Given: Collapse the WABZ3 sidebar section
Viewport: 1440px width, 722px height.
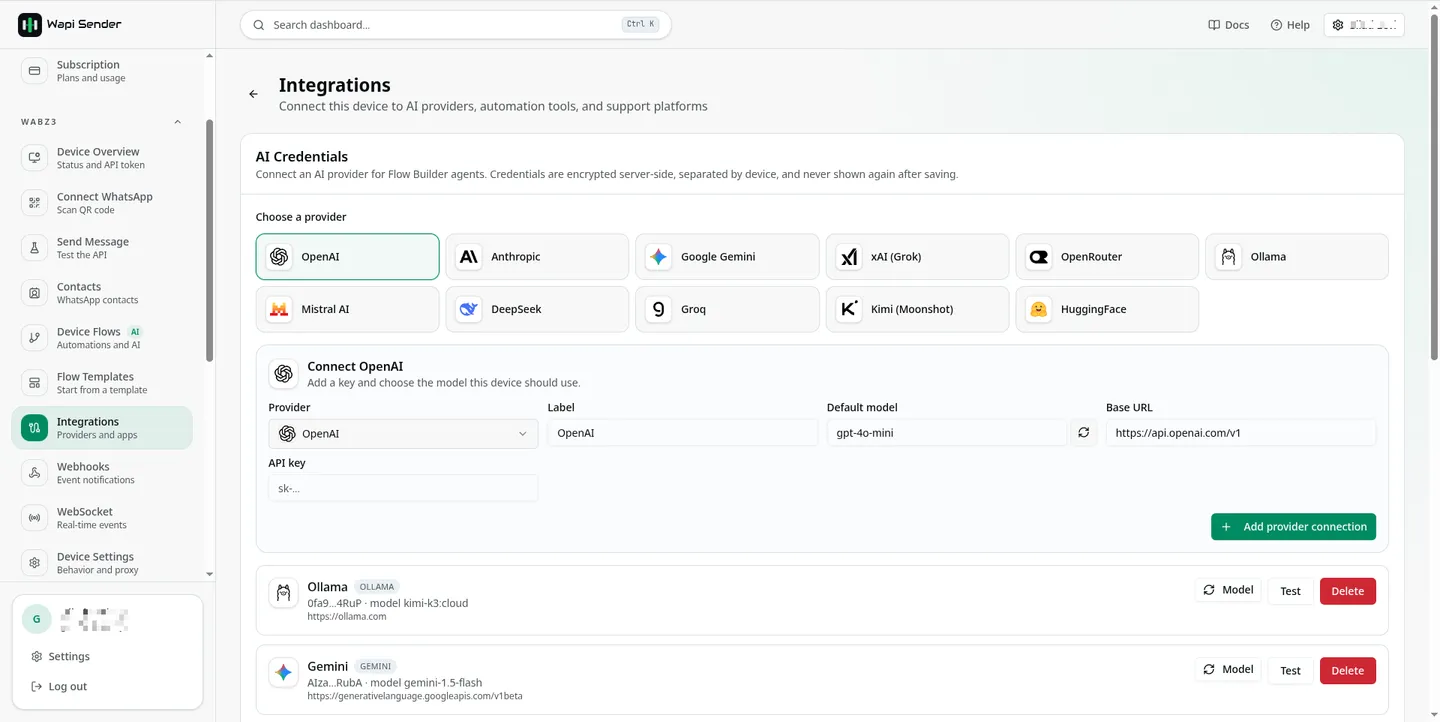Looking at the screenshot, I should point(178,122).
